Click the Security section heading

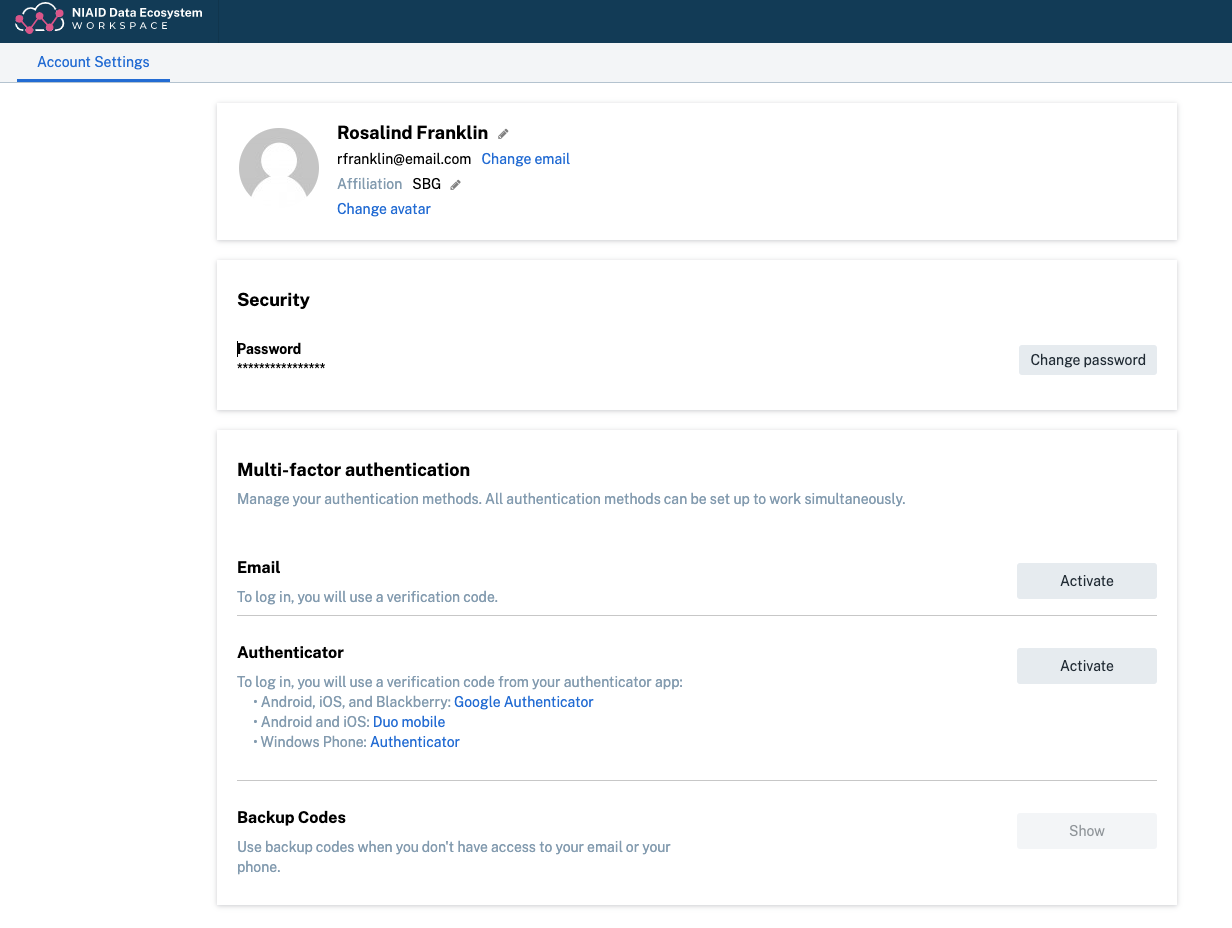tap(273, 299)
